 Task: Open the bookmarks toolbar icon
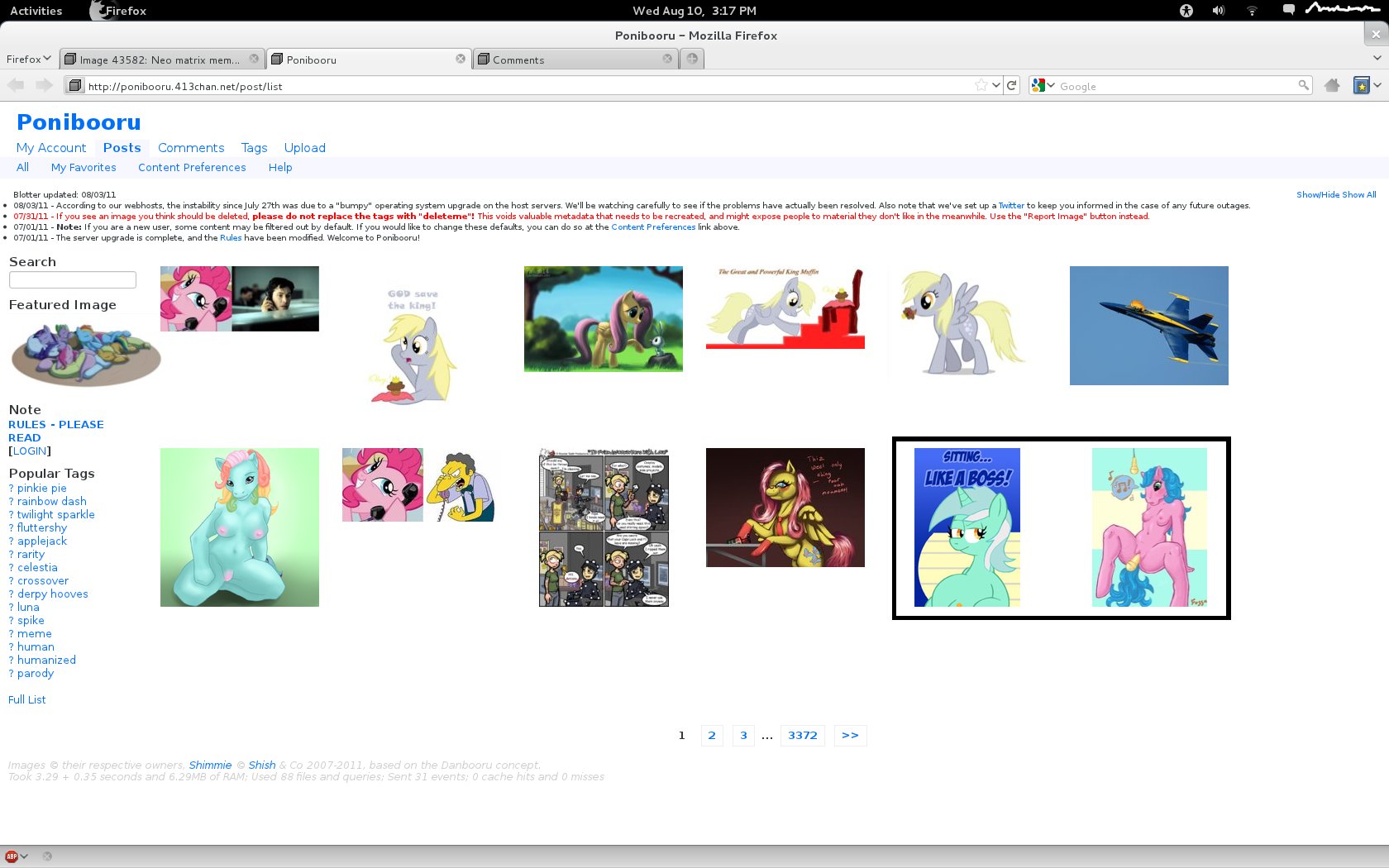[x=1361, y=85]
